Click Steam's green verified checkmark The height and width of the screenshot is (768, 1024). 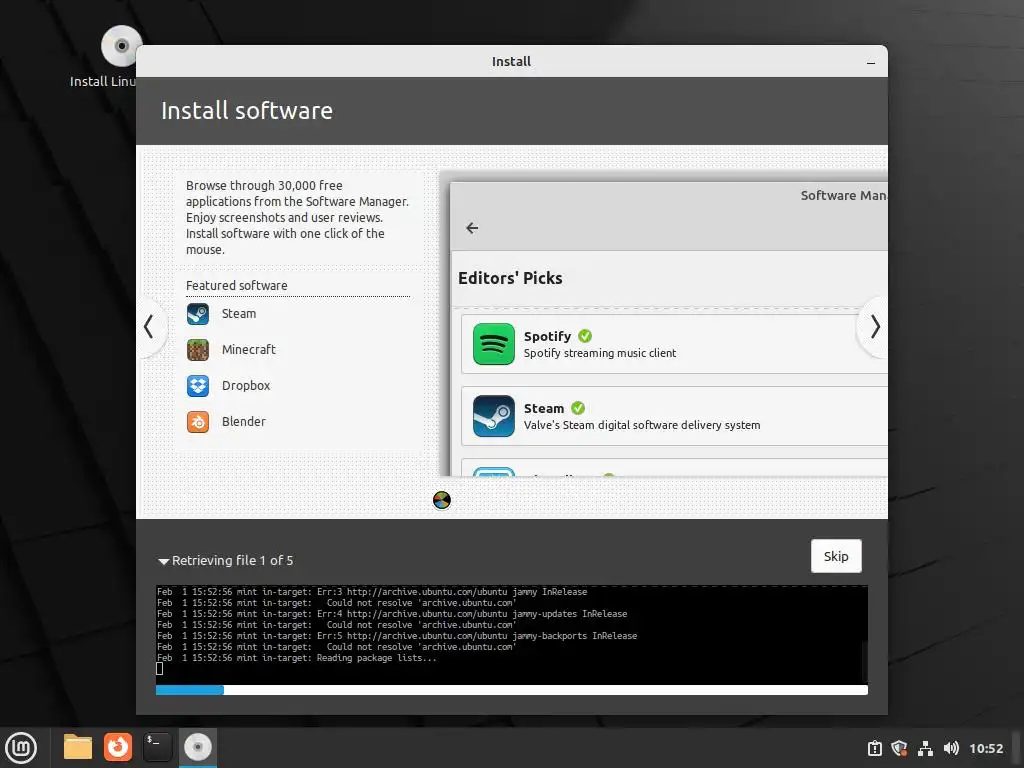point(578,408)
